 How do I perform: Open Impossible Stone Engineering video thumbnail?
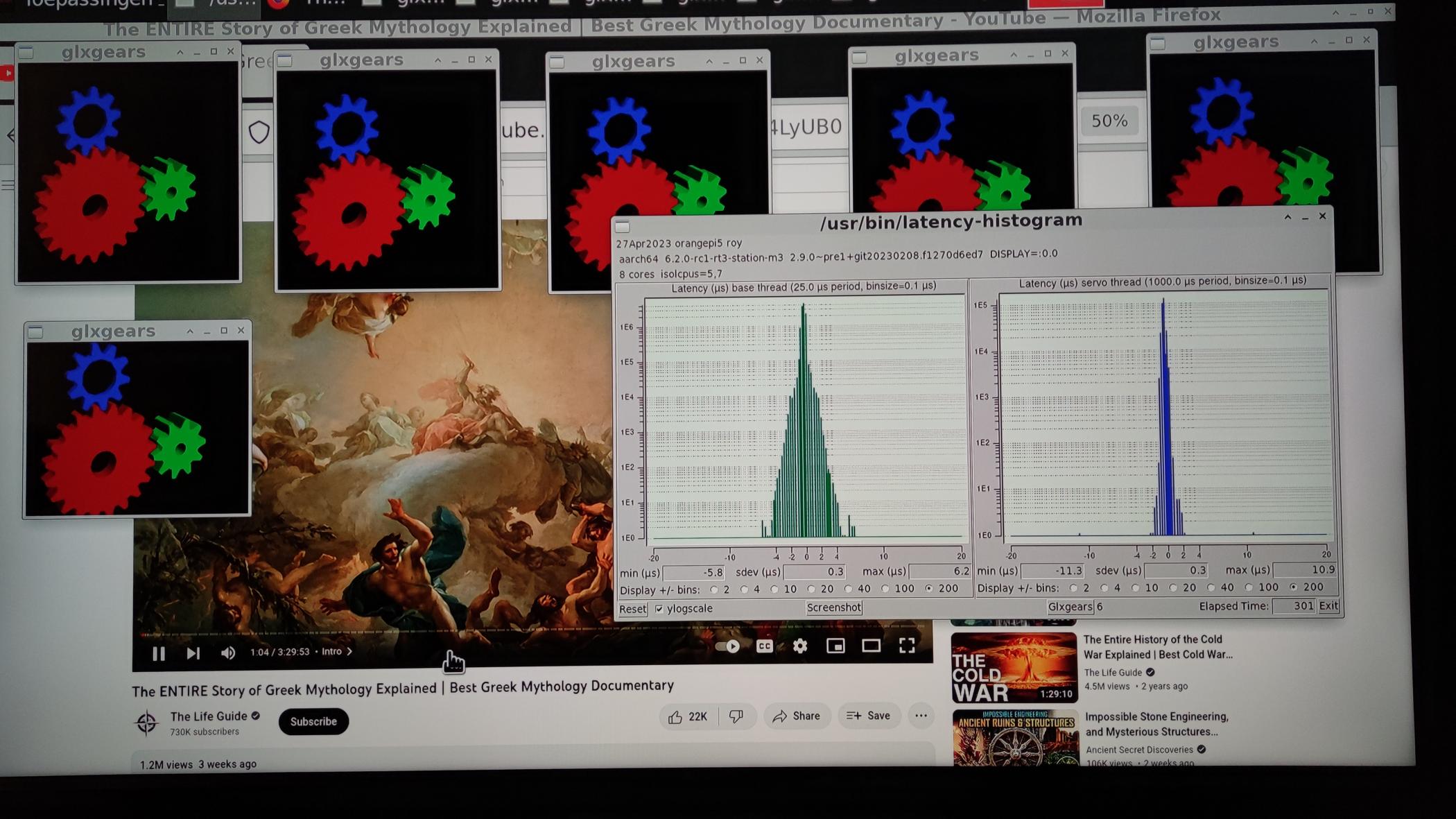1015,737
